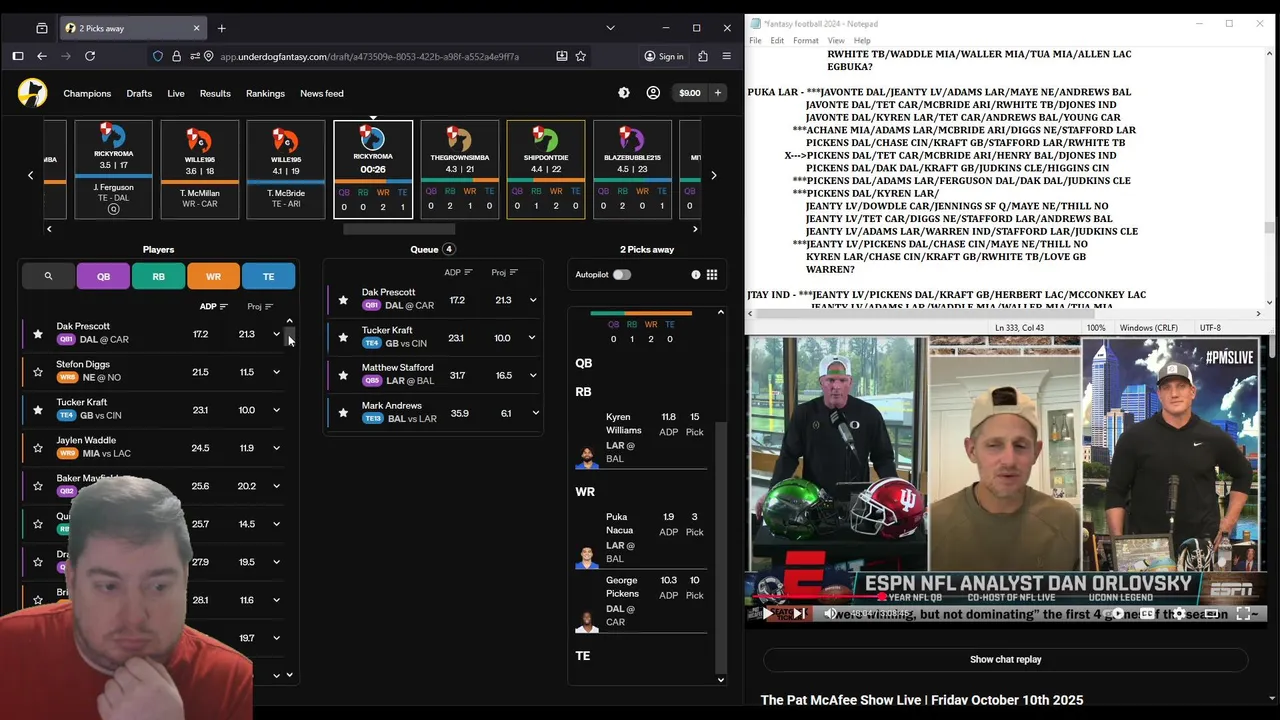Open the draft board grid icon
The width and height of the screenshot is (1280, 720).
[x=712, y=275]
